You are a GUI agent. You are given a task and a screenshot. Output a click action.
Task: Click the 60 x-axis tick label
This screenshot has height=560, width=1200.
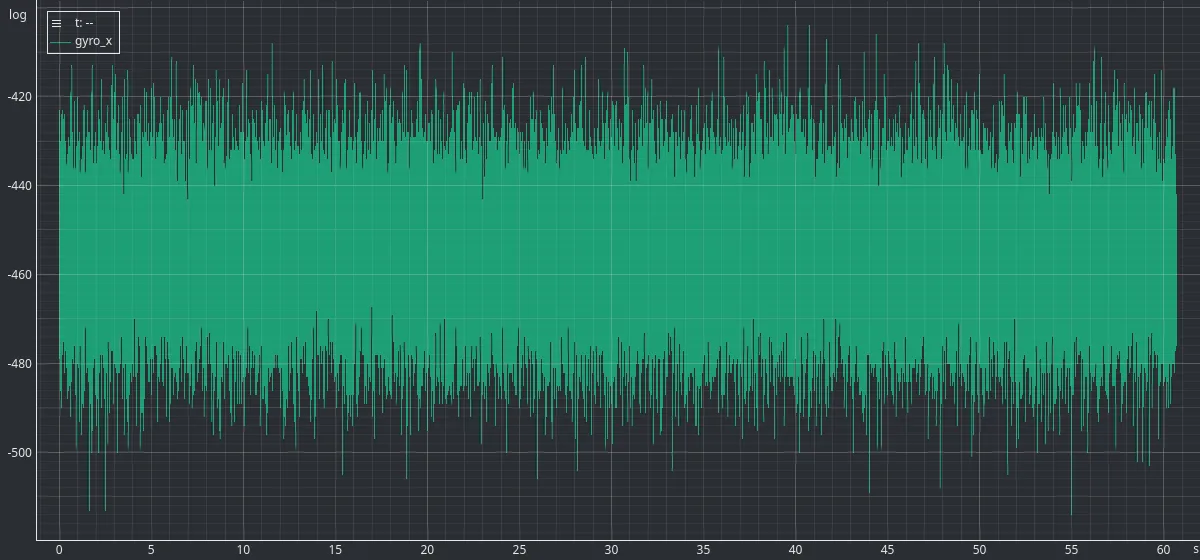click(x=1163, y=550)
